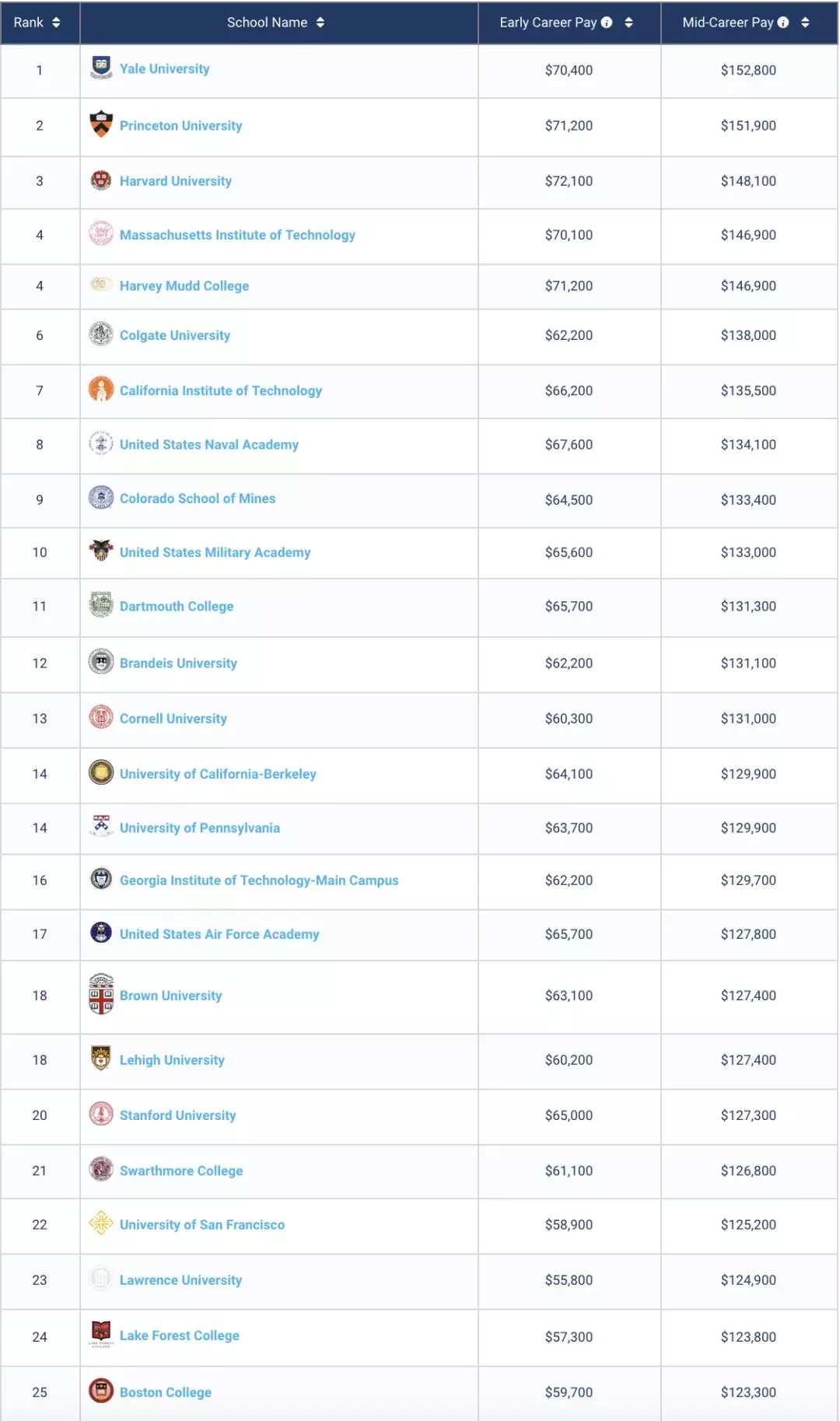This screenshot has width=840, height=1421.
Task: Open the Stanford University link
Action: point(177,1115)
